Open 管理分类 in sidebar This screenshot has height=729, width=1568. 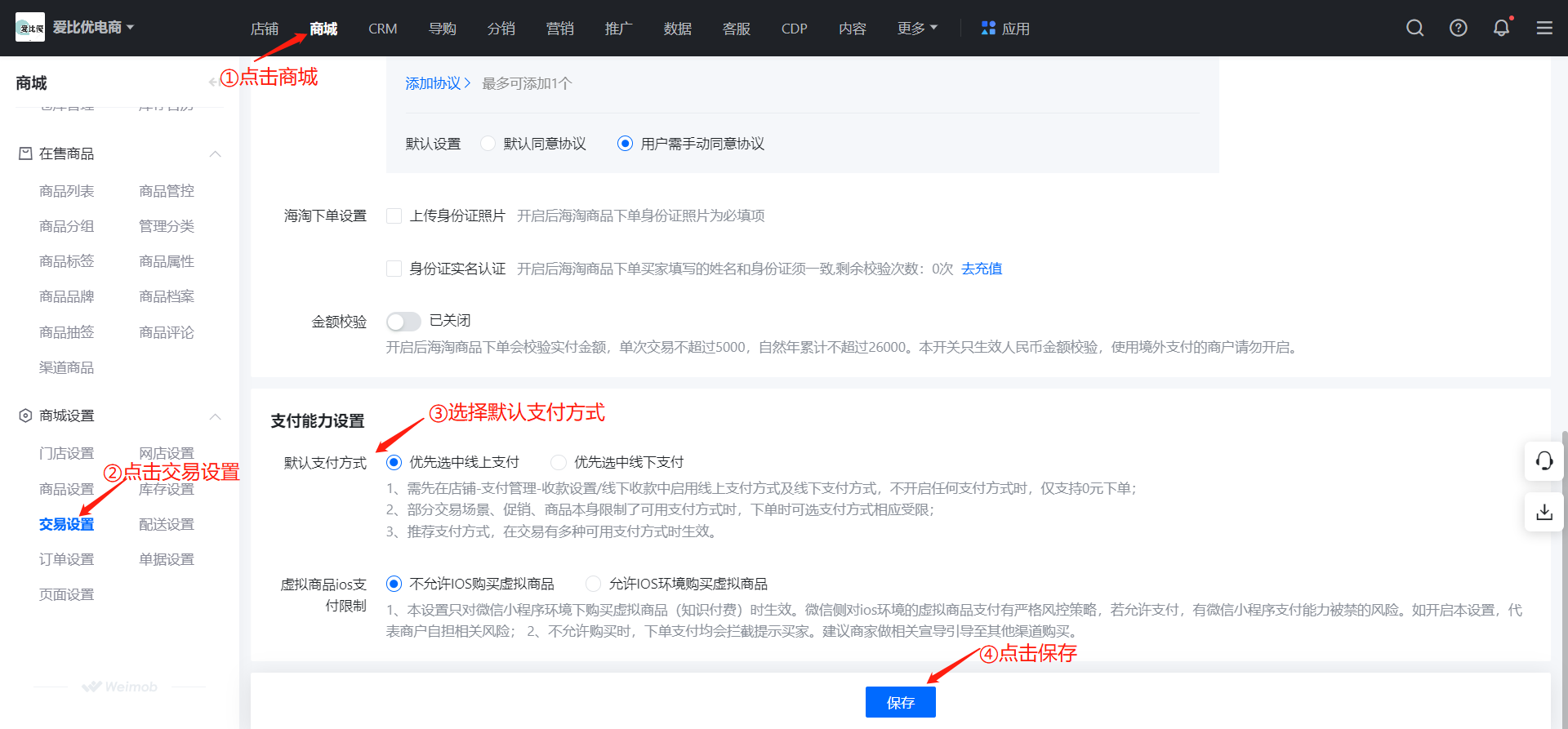click(167, 226)
